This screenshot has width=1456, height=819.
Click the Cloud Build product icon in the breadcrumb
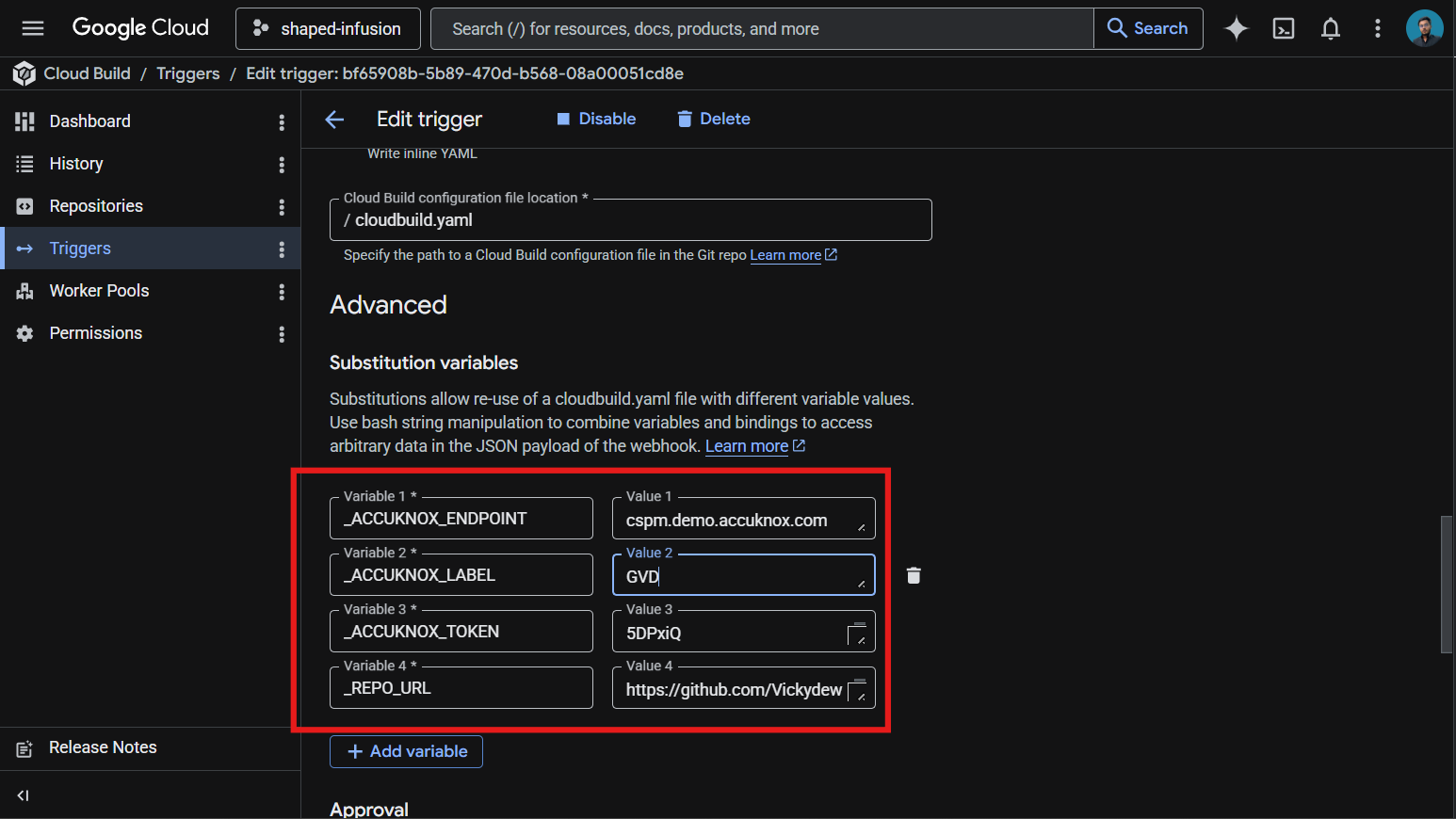(x=24, y=73)
